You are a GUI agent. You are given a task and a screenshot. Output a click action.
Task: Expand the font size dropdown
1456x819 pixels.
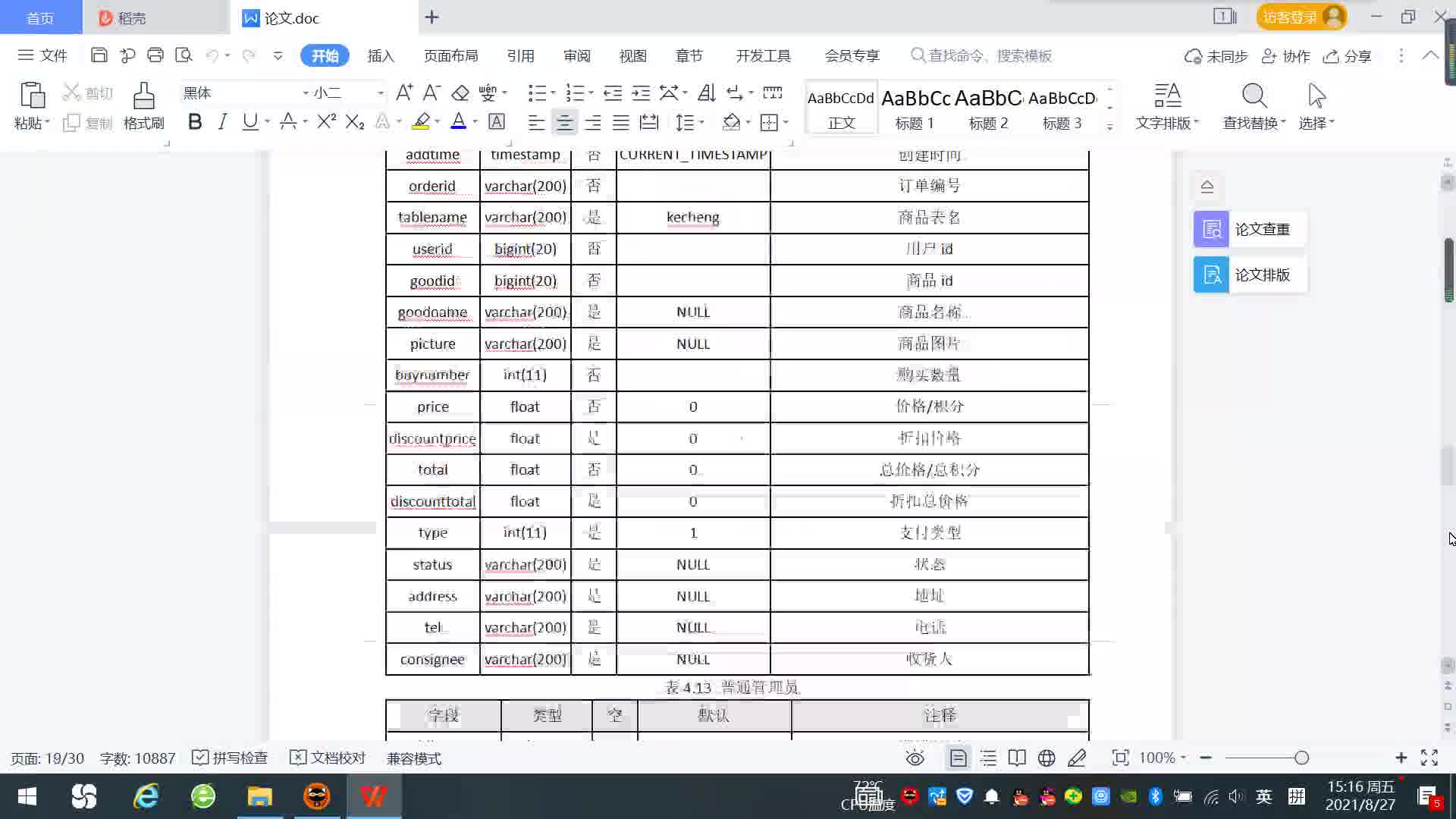[381, 93]
